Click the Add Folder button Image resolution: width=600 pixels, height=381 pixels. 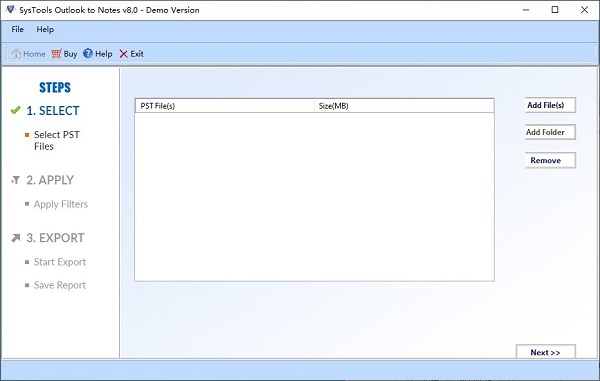(550, 132)
